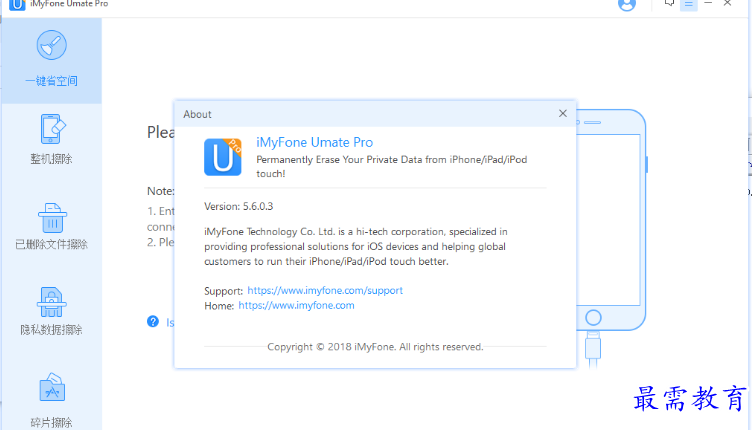
Task: Open the 碎片擦除 fragments erase tab
Action: (x=52, y=400)
